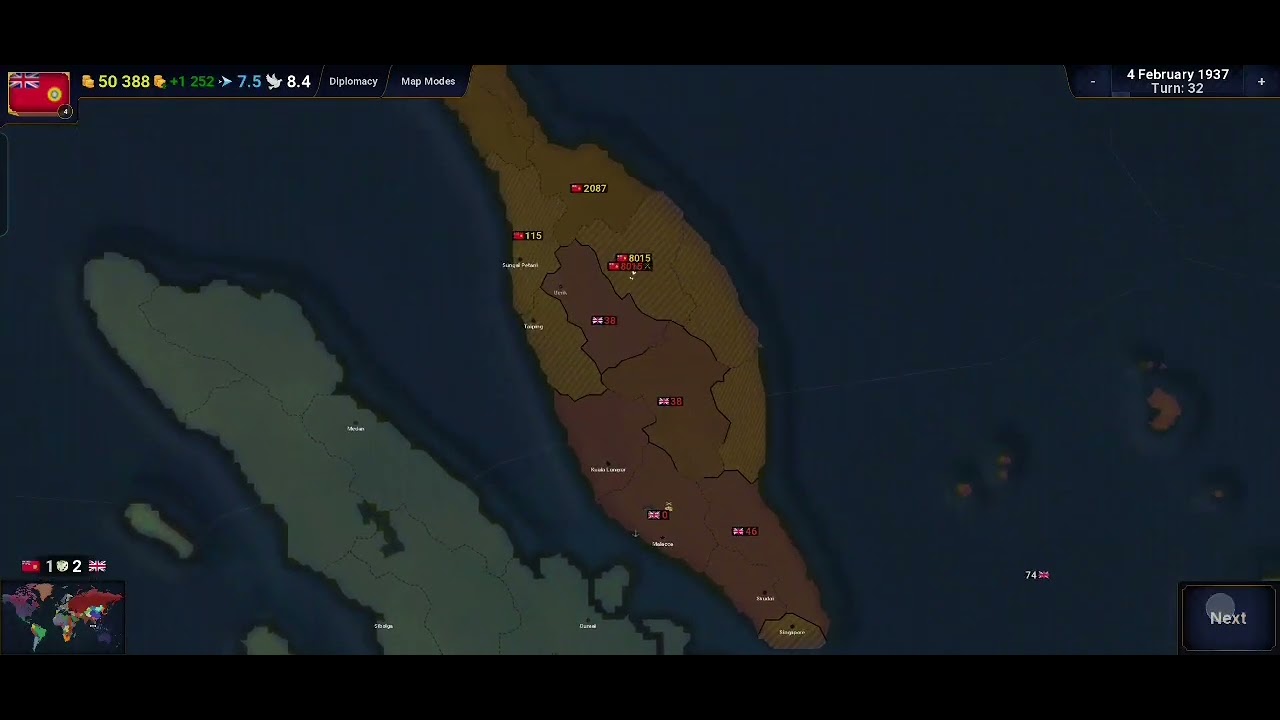Click the red ensign flag in battle score
Screen dimensions: 1280x720
click(x=31, y=566)
